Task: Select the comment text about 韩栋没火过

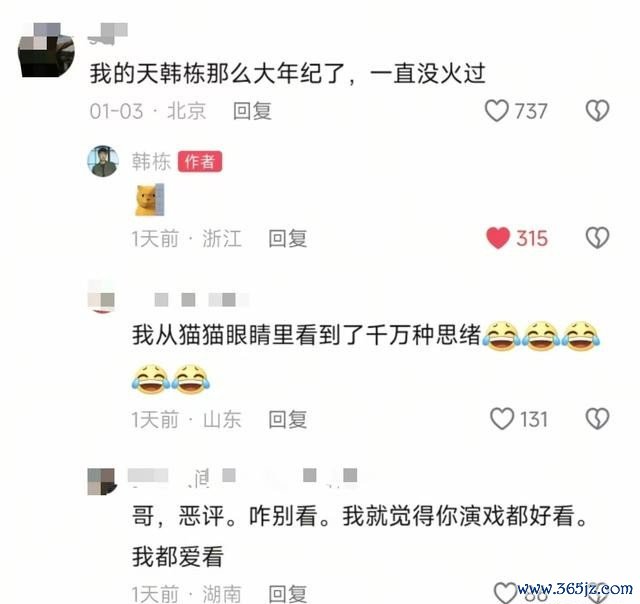Action: coord(287,74)
